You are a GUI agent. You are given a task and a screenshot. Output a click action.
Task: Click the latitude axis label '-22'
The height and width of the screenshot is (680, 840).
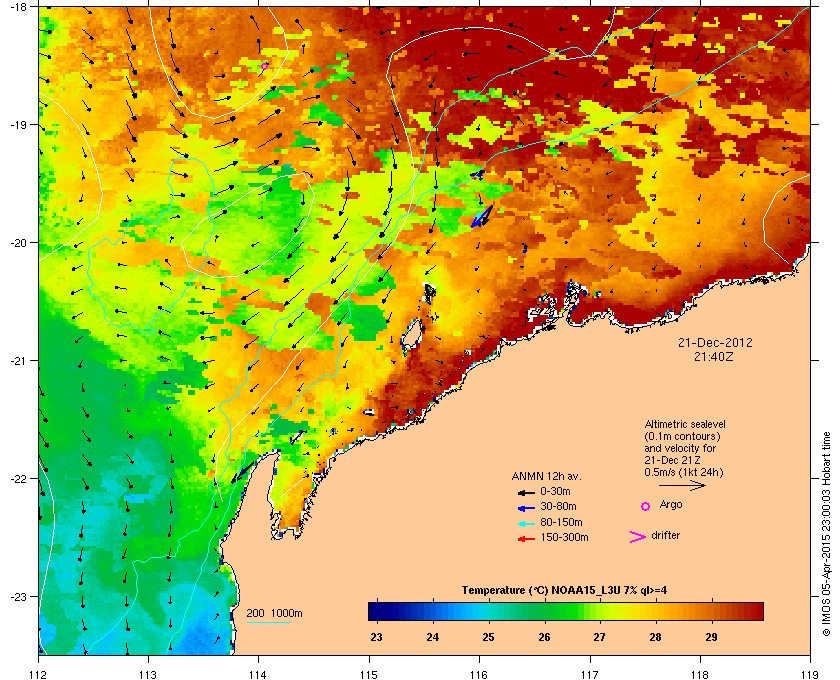(x=18, y=479)
